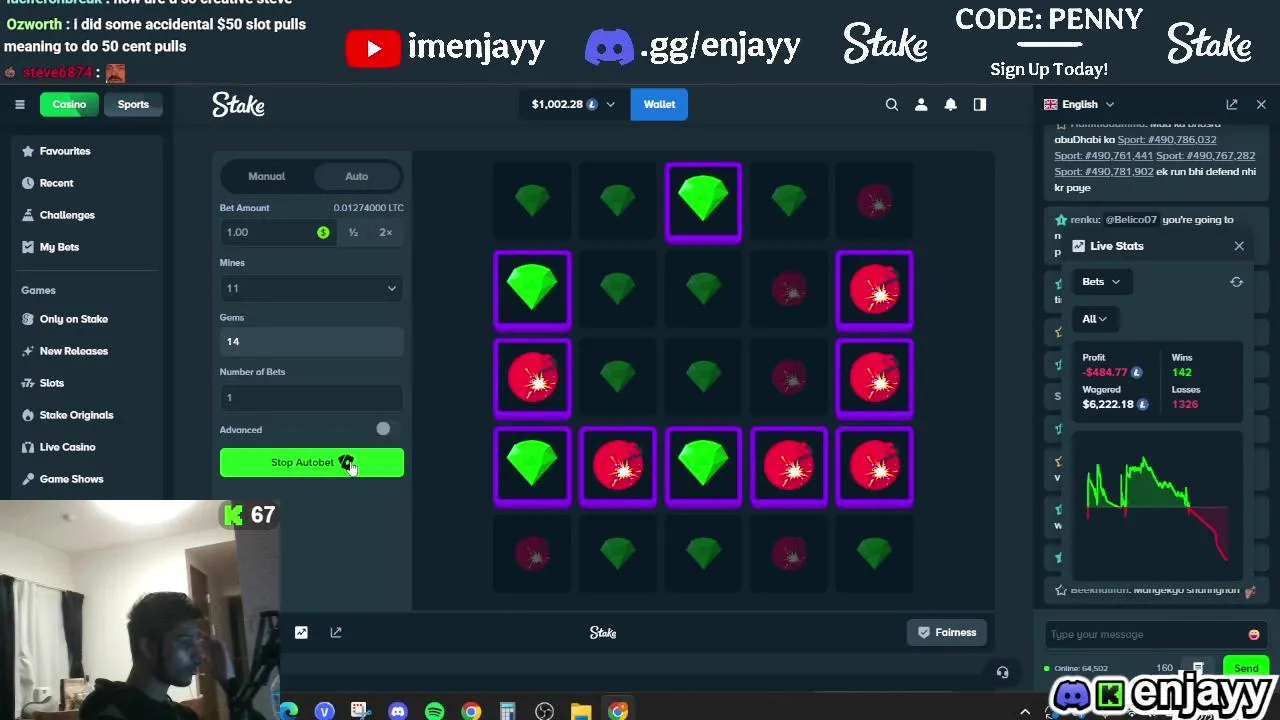
Task: Click the @Belico07 mention in chat
Action: pos(1131,220)
